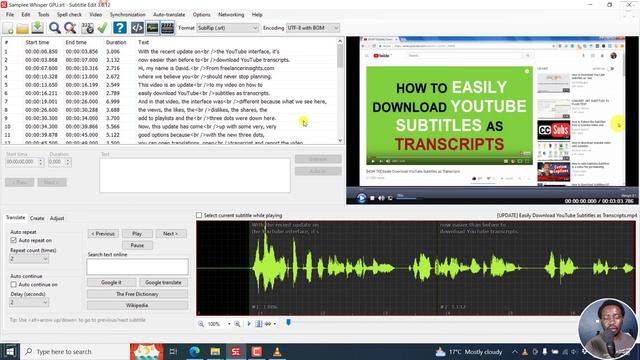Create a new subtitle file with toolbar icon
The width and height of the screenshot is (640, 360).
pyautogui.click(x=8, y=28)
